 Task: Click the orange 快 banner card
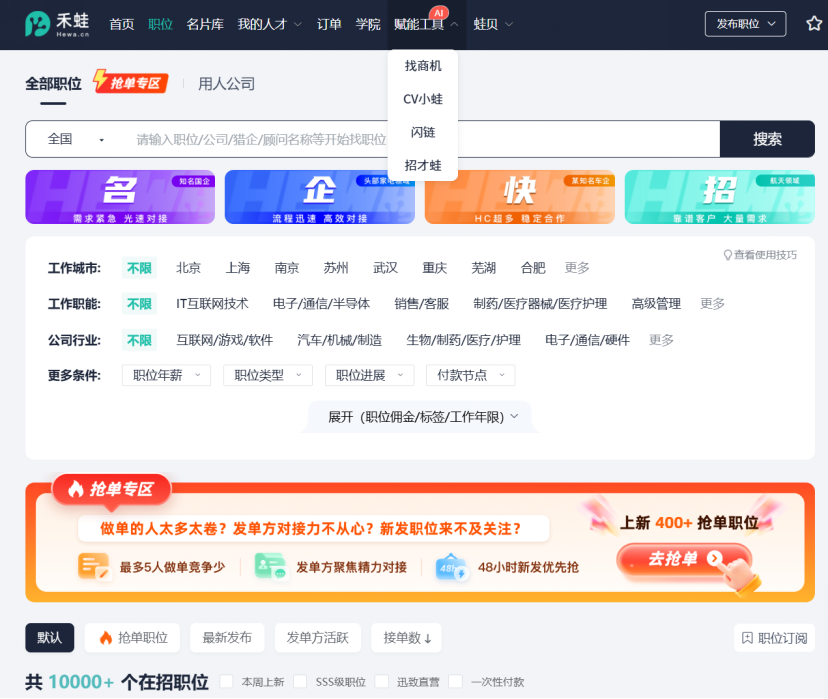[520, 197]
